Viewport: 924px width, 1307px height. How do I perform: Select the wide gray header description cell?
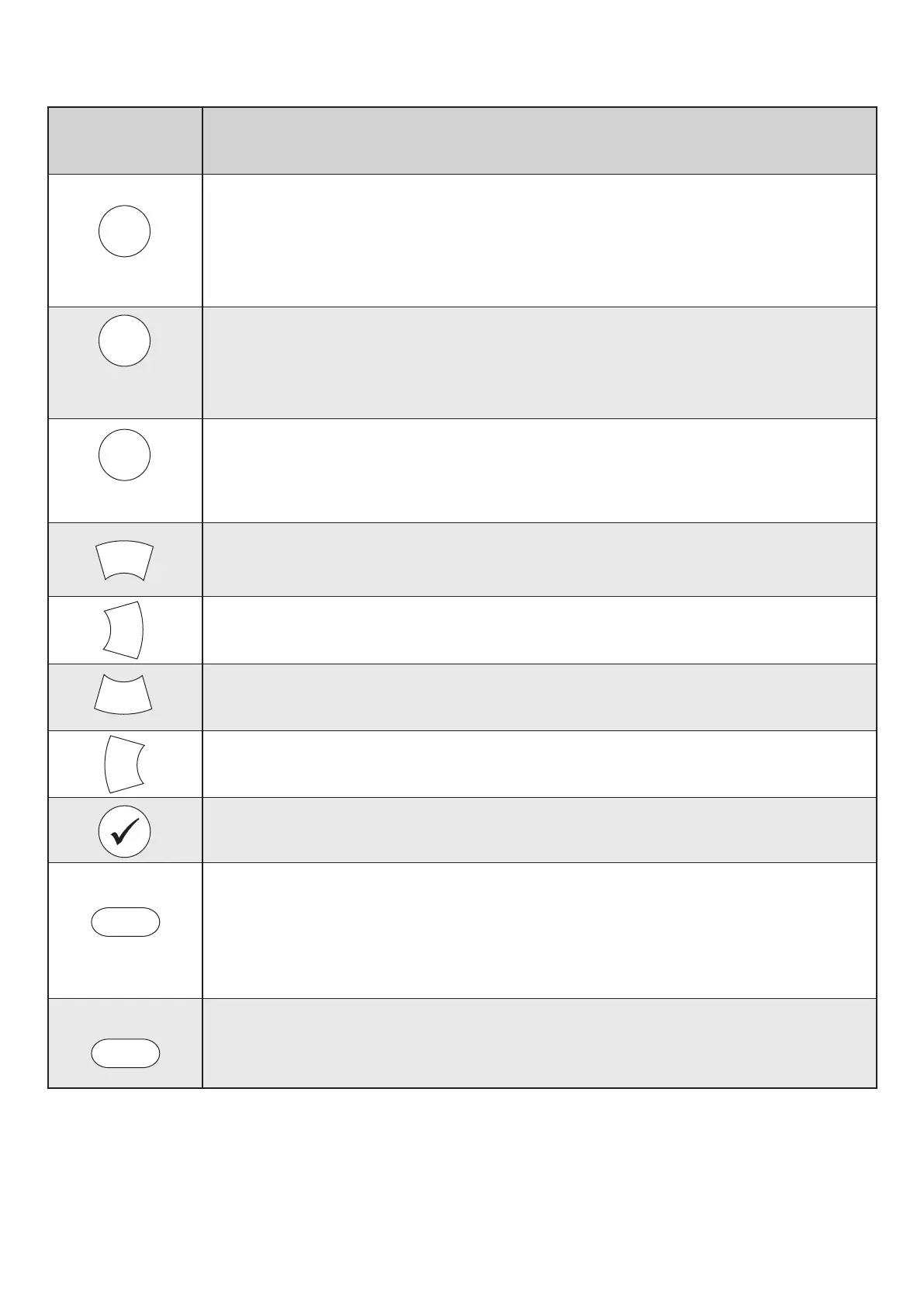(539, 140)
